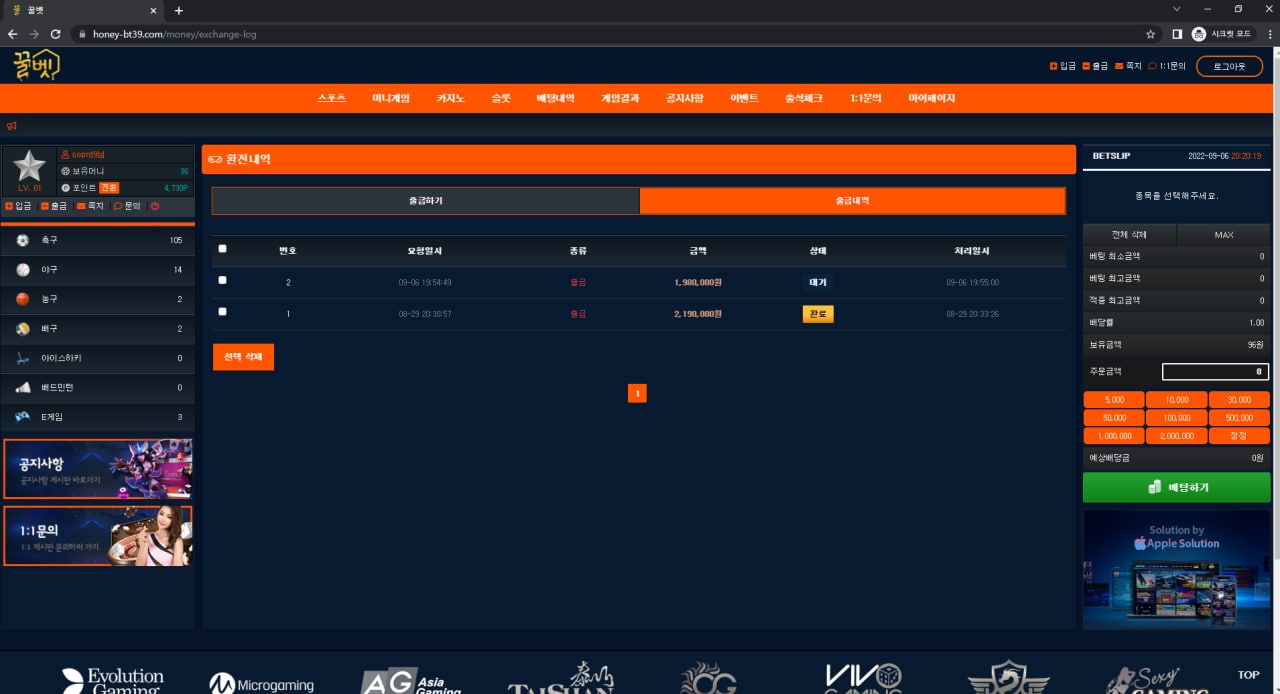Click the 주문금액 input field

point(1214,372)
